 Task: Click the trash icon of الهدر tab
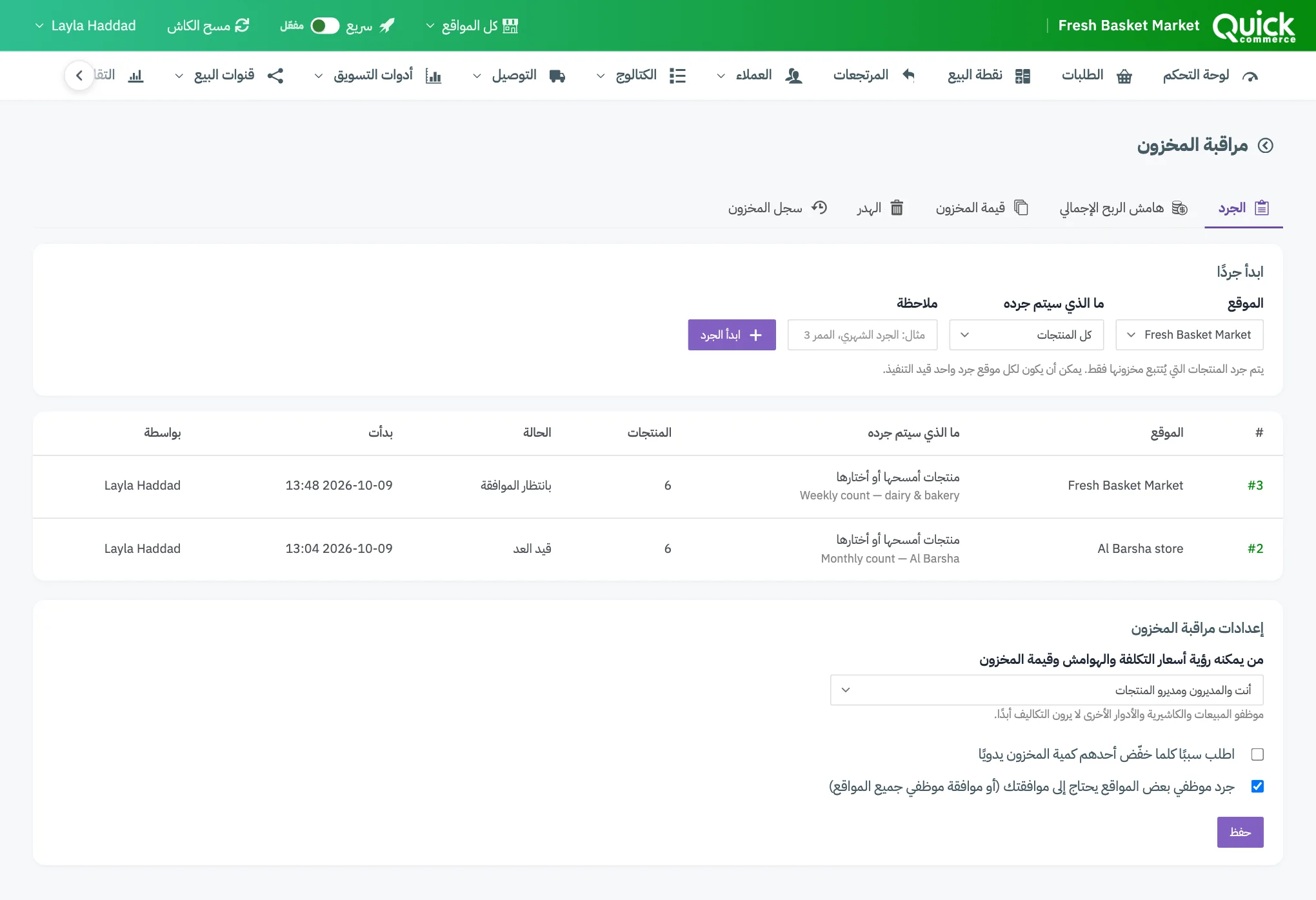tap(897, 208)
